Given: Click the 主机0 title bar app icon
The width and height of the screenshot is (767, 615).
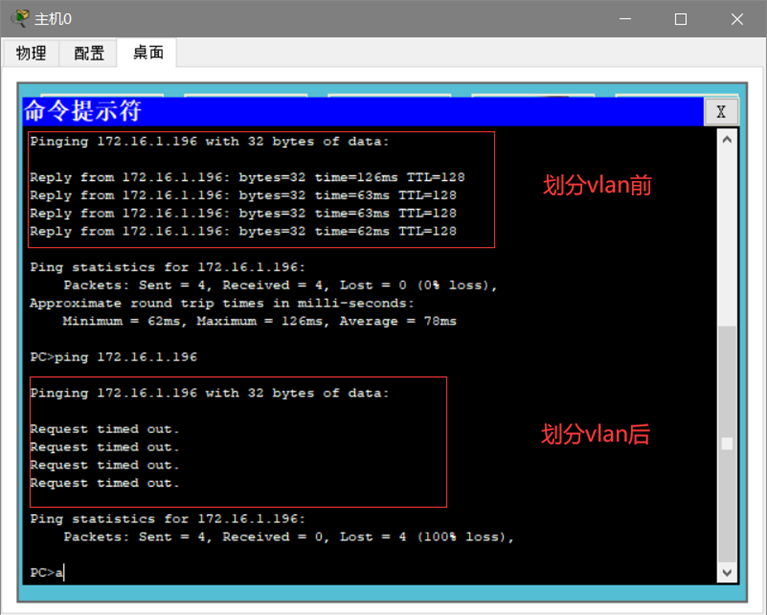Looking at the screenshot, I should [x=20, y=19].
